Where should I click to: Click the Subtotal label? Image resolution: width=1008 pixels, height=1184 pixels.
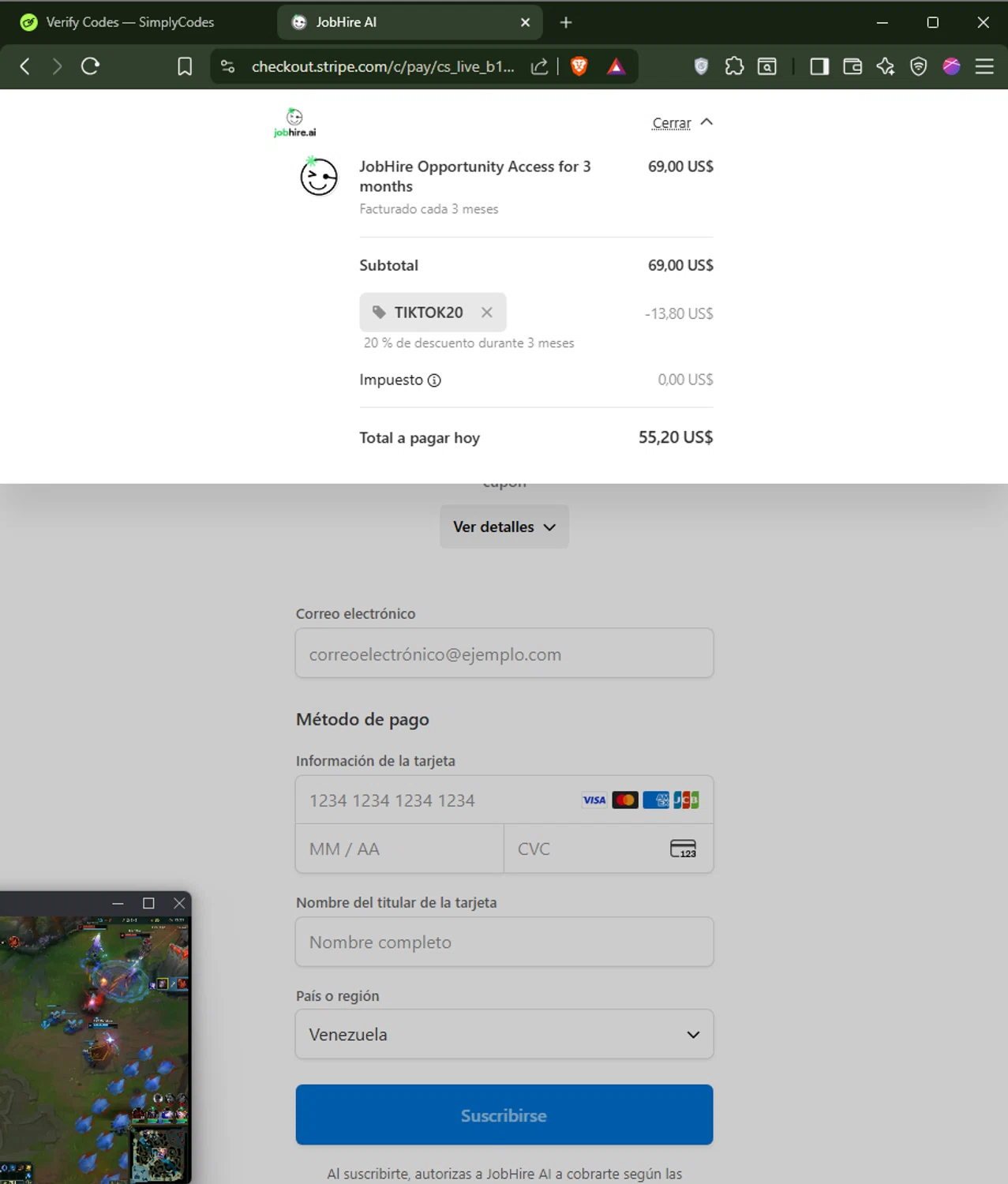(x=388, y=265)
